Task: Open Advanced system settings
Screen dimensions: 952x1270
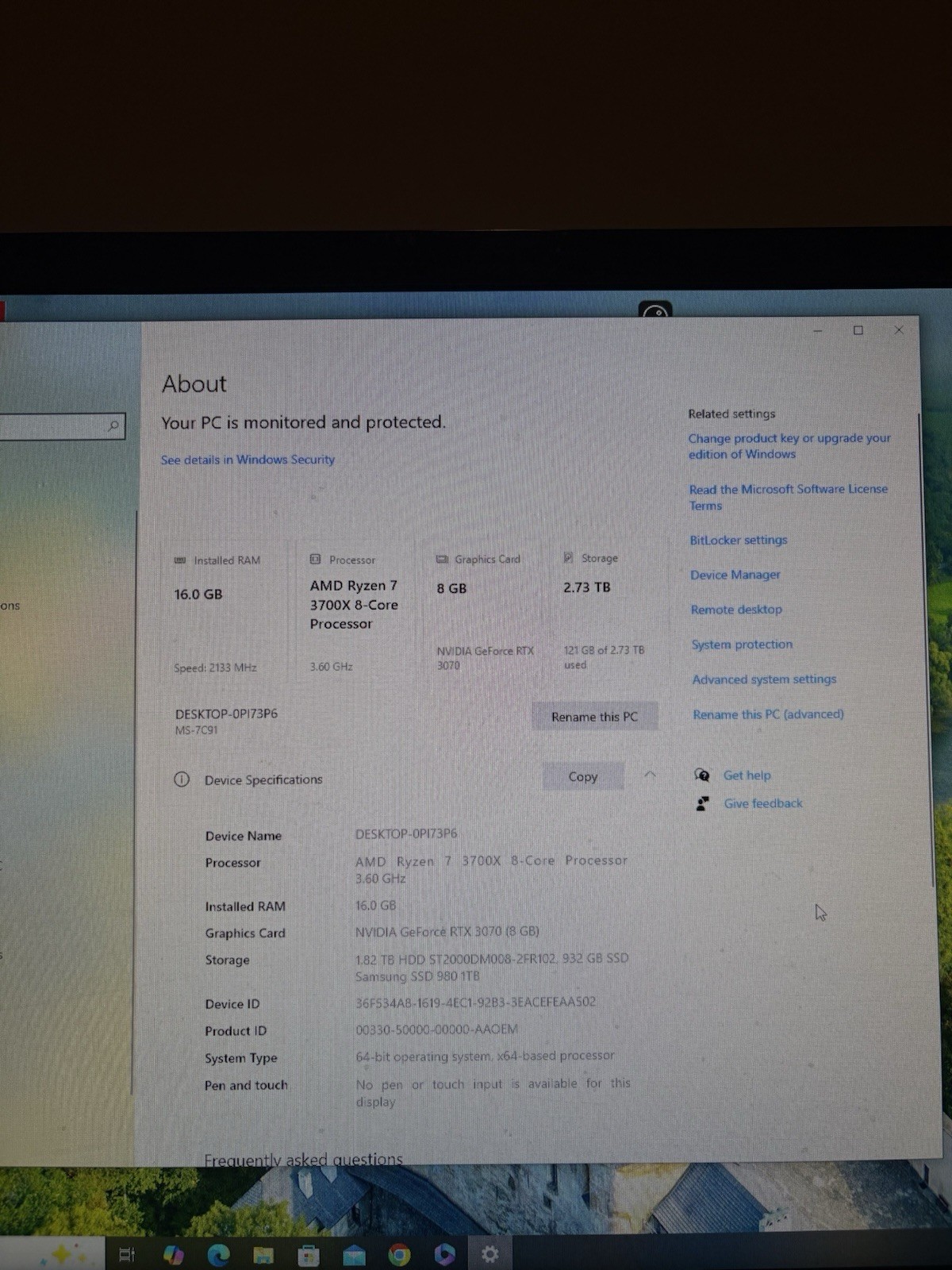Action: click(x=764, y=679)
